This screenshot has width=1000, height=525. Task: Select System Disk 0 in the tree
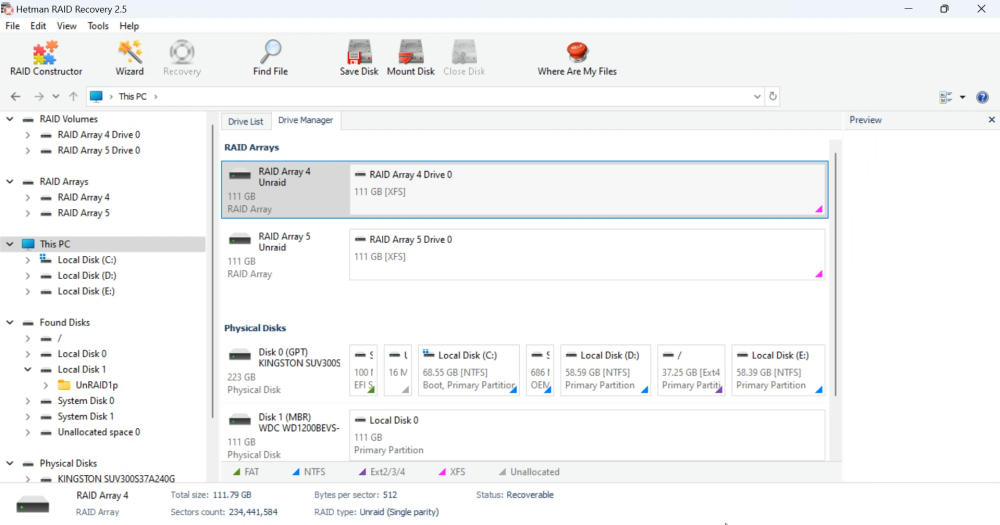[85, 401]
